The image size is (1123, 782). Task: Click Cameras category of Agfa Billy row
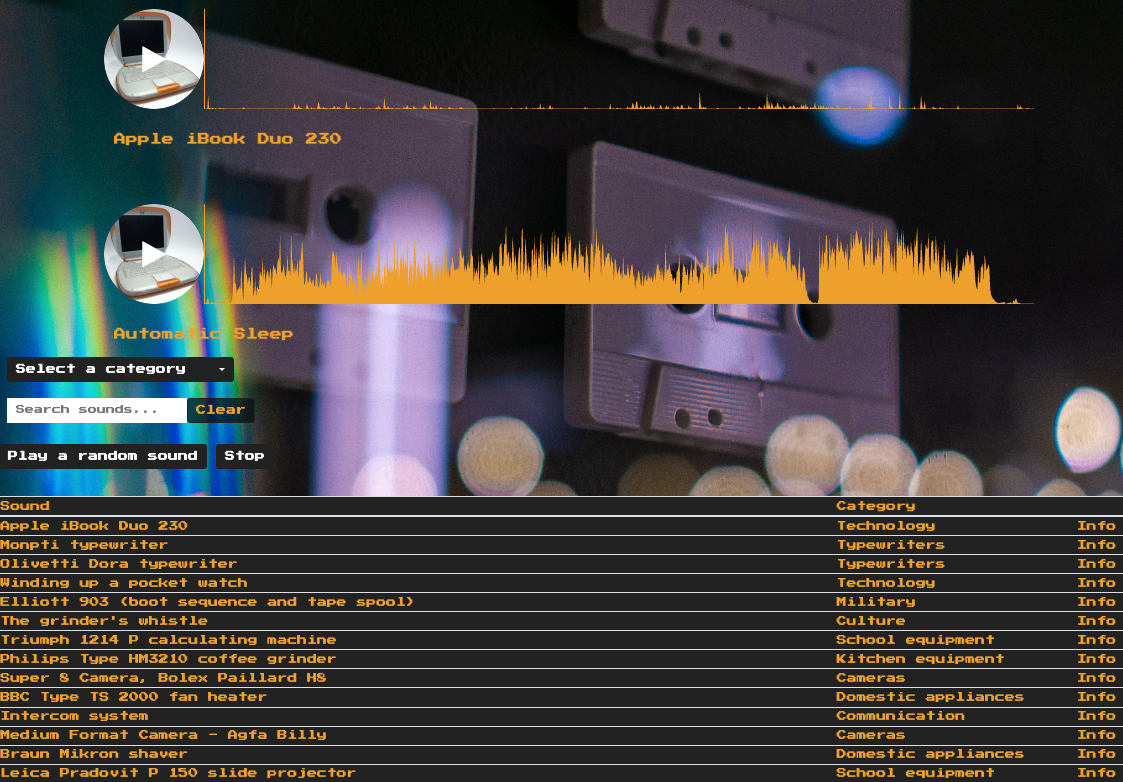[x=870, y=735]
